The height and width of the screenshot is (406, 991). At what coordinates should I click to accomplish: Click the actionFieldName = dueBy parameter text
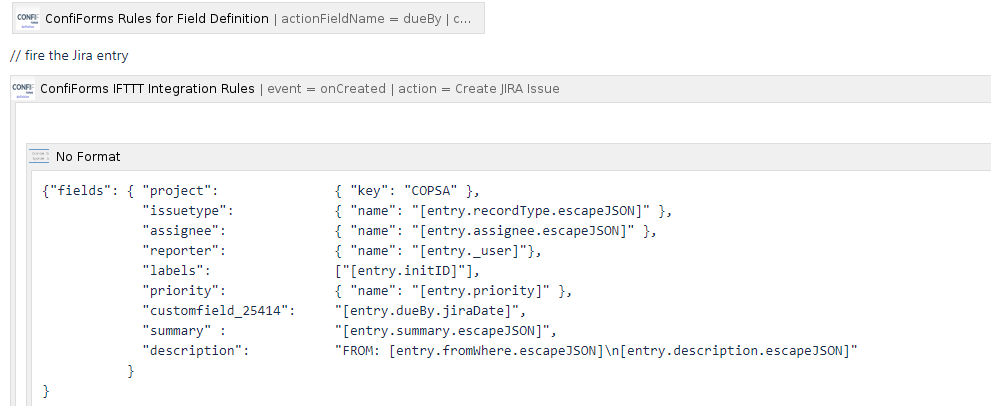[361, 19]
